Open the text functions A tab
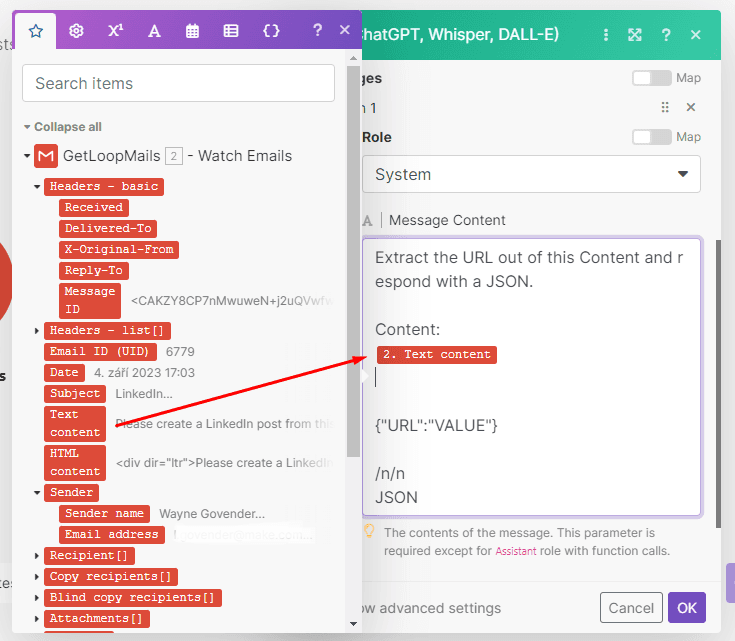 click(154, 31)
